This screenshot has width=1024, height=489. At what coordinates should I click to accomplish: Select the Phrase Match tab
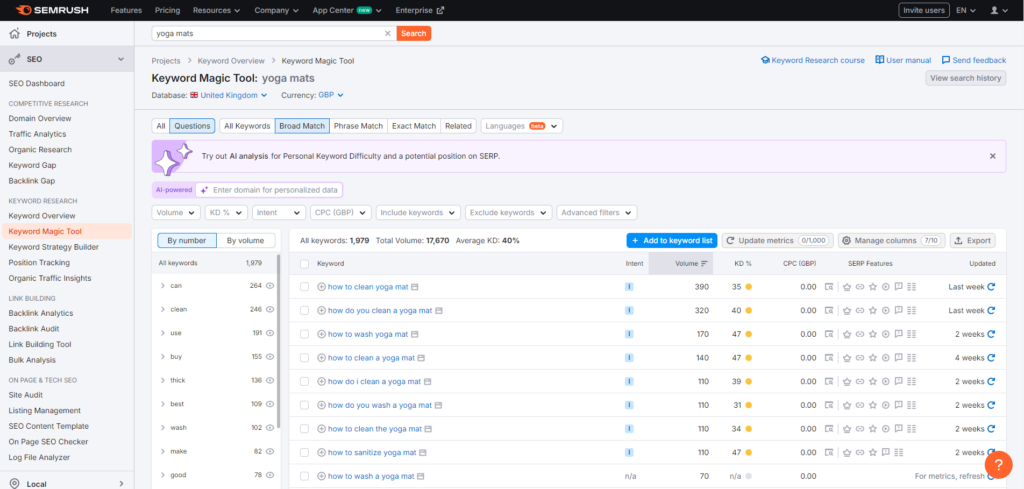click(x=359, y=126)
